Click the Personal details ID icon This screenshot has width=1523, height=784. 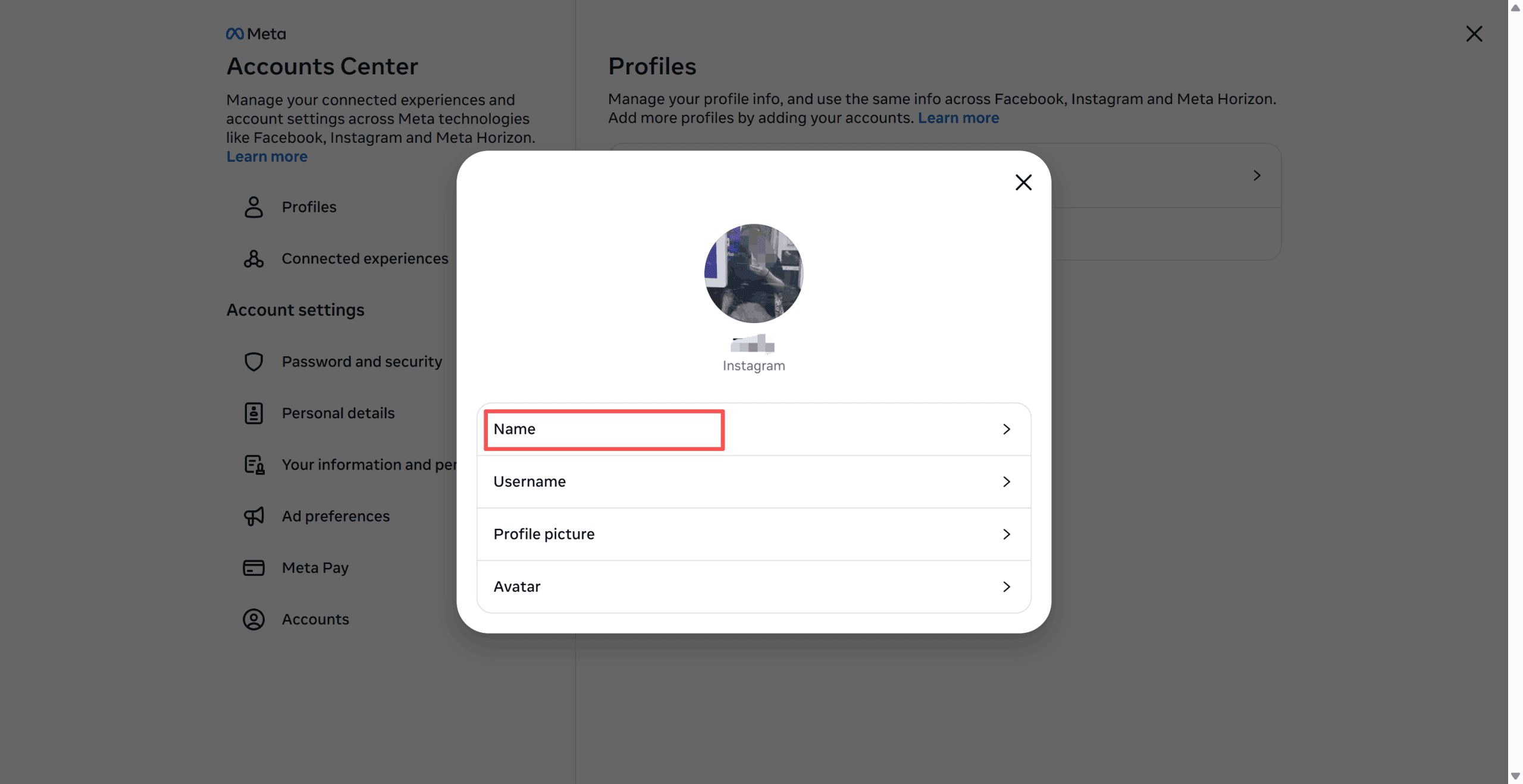(253, 413)
